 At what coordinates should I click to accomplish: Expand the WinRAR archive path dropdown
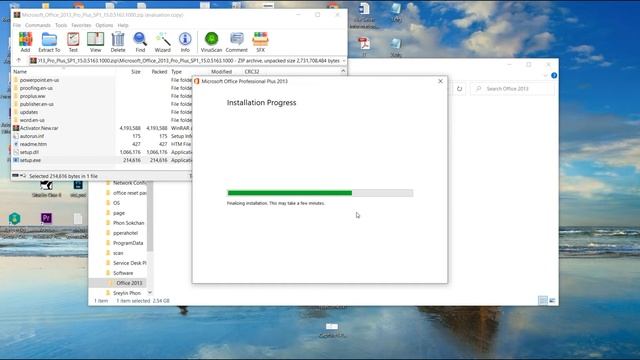pyautogui.click(x=344, y=61)
